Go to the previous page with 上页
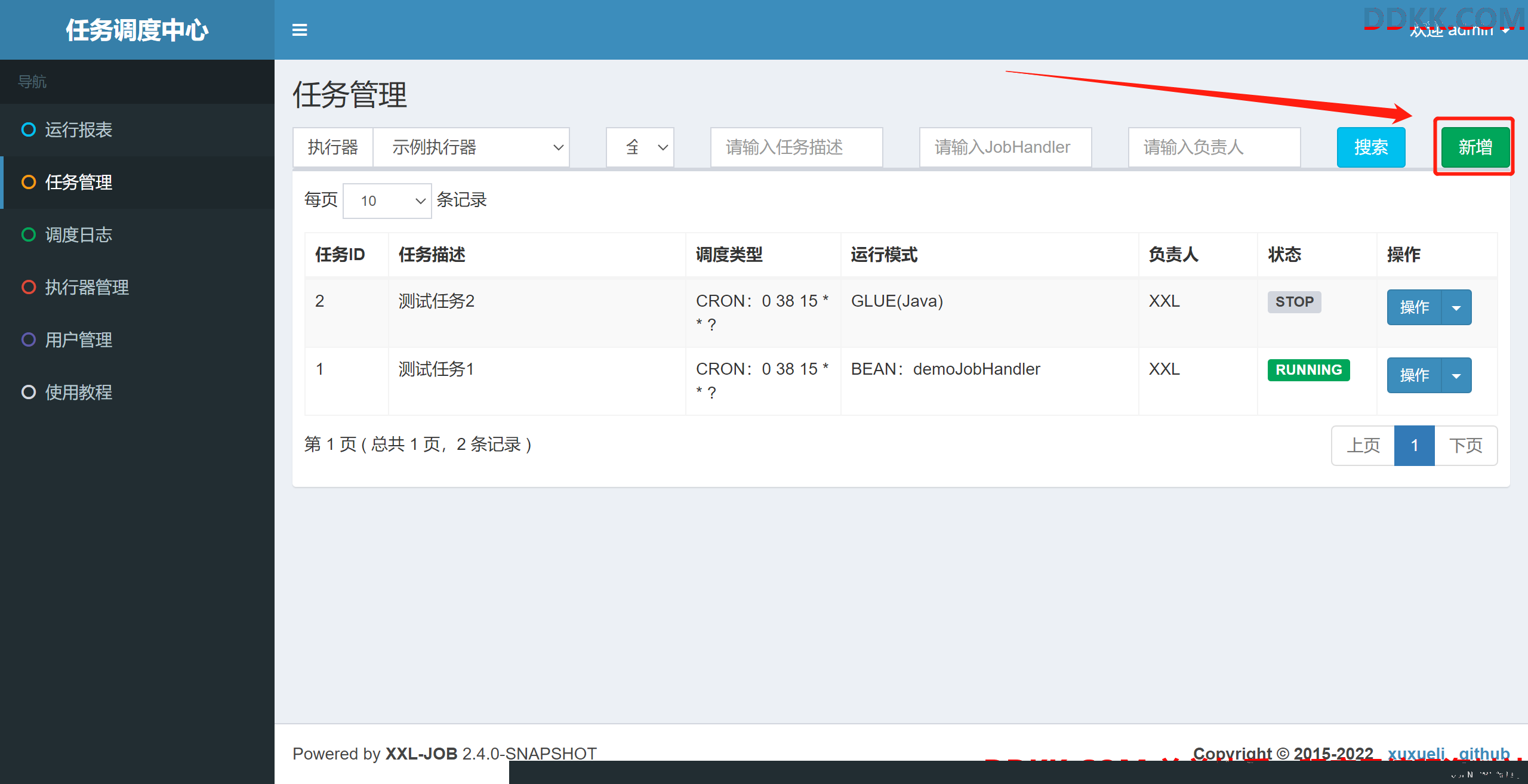 click(1363, 446)
